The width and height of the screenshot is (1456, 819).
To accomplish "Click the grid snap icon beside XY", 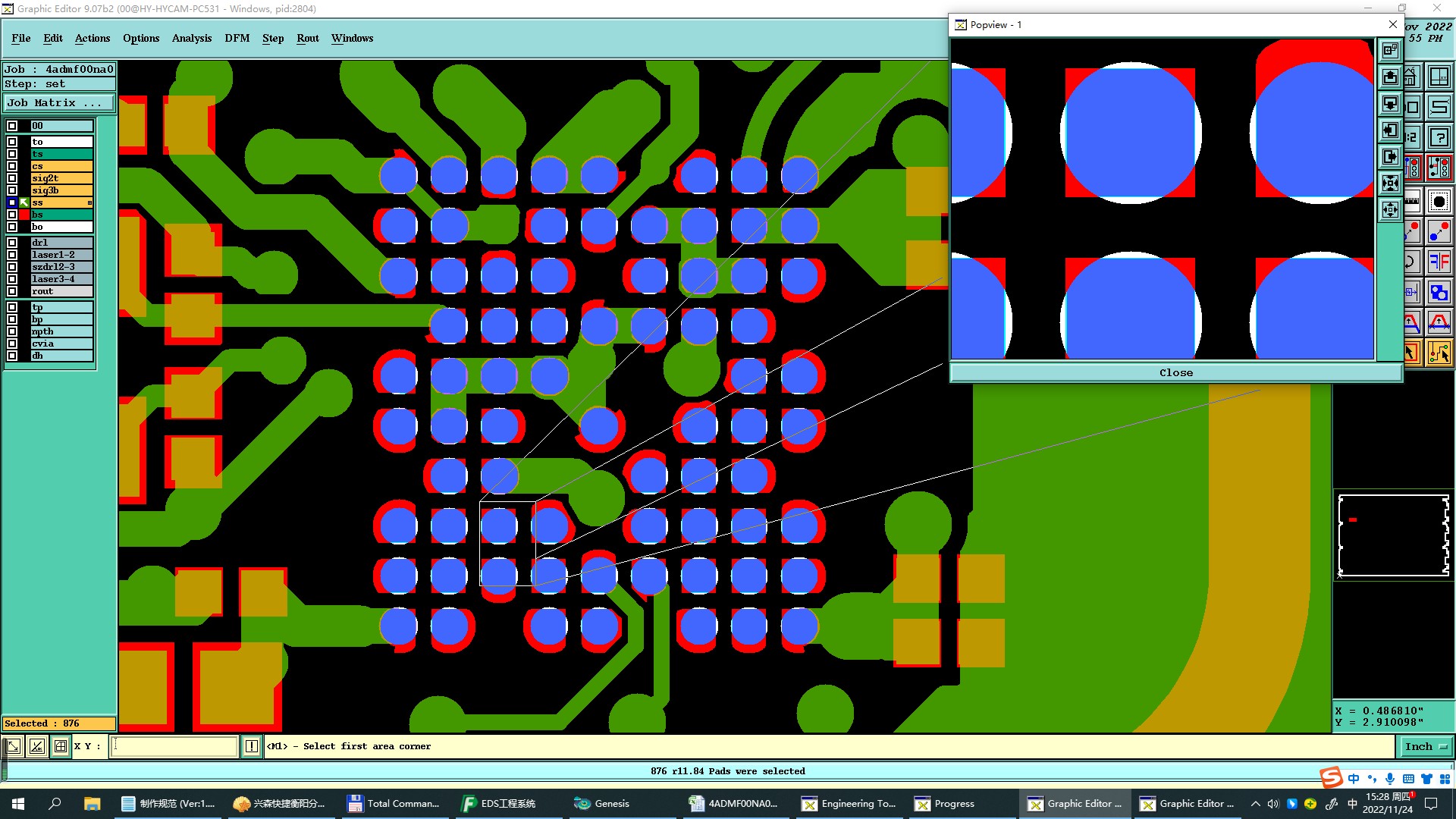I will click(61, 747).
